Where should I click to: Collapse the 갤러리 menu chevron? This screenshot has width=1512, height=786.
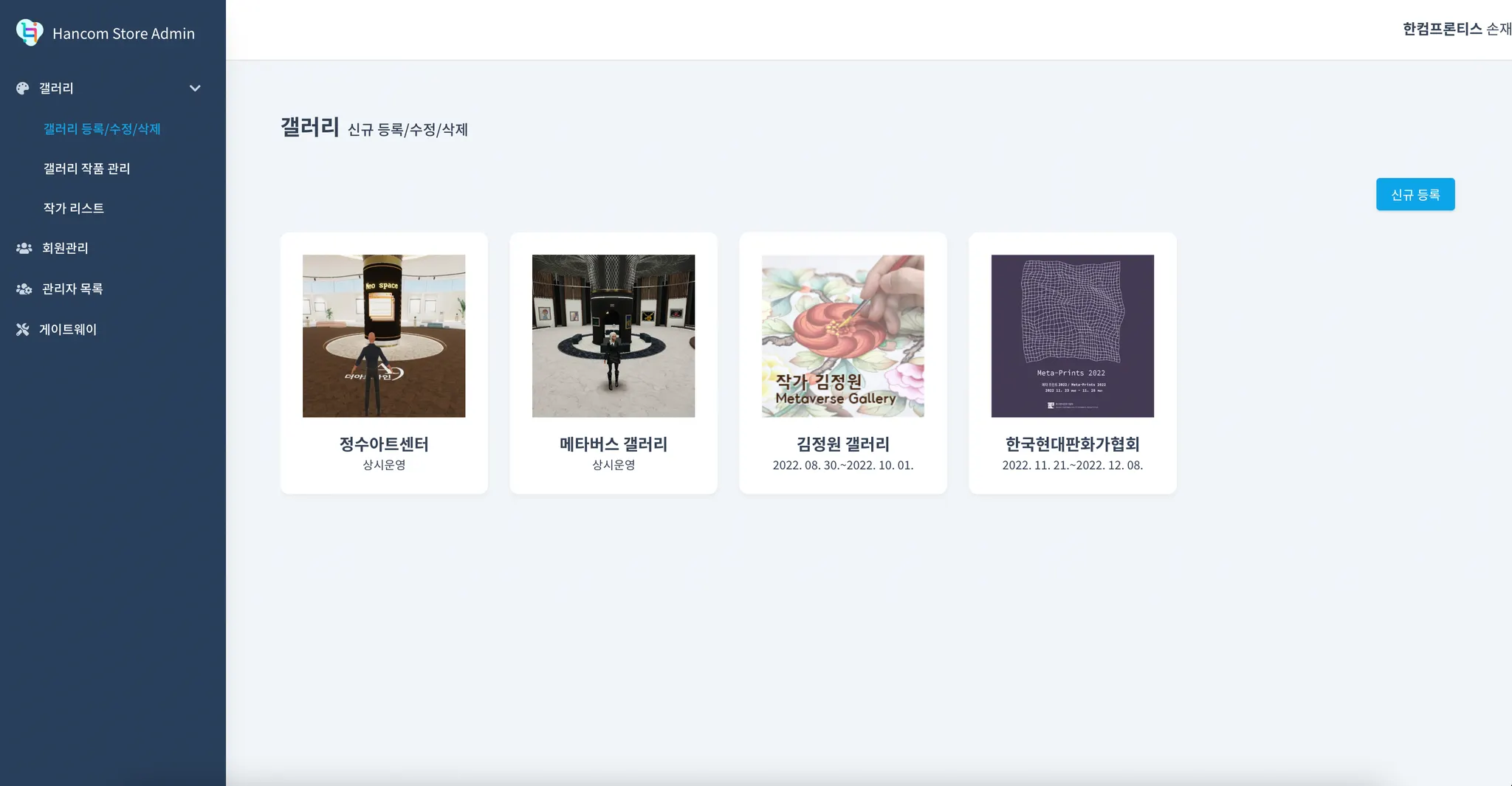coord(195,88)
